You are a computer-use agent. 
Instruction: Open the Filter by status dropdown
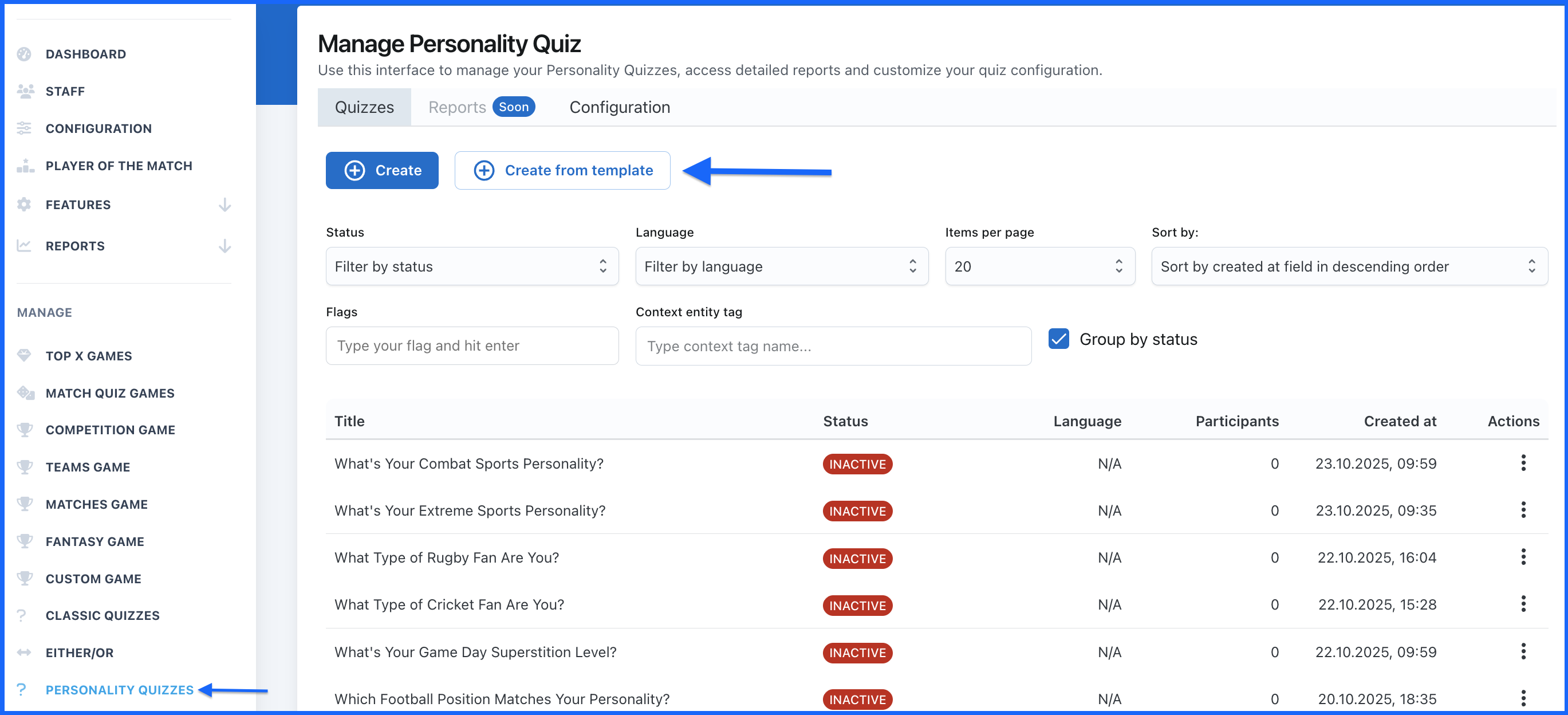472,266
